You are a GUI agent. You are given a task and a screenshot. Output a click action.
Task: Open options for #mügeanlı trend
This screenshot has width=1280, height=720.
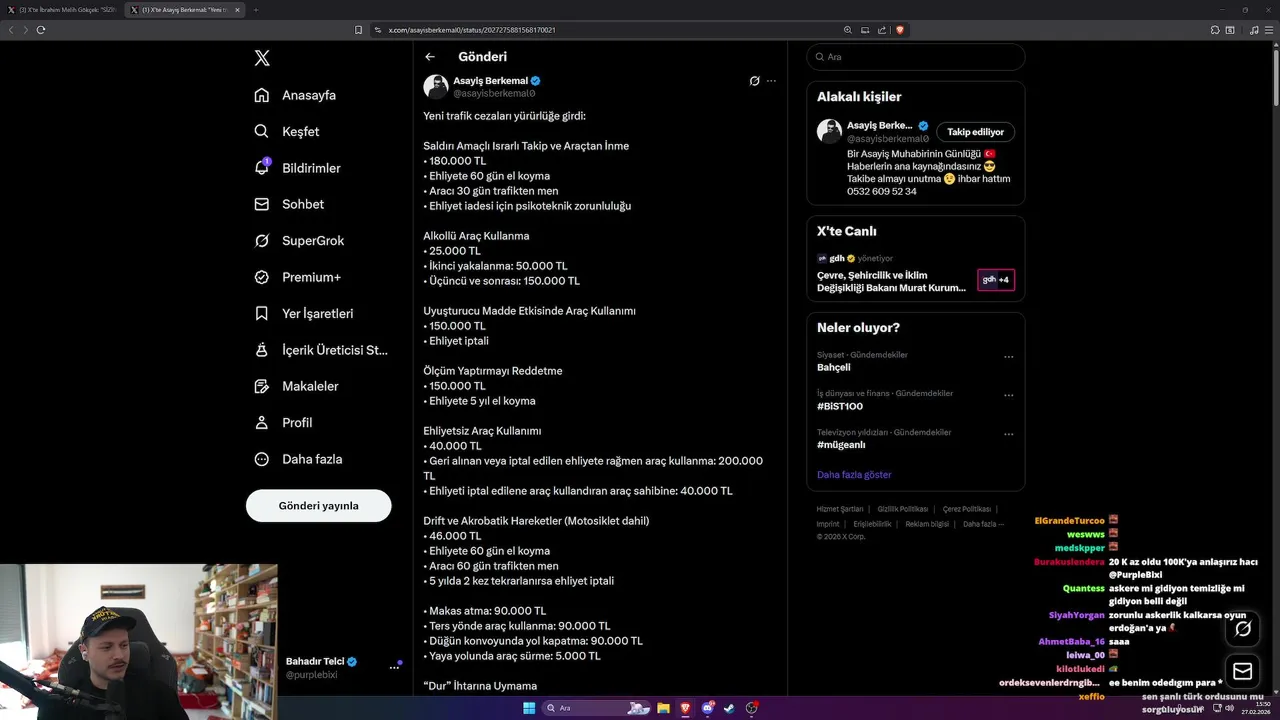pos(1008,435)
